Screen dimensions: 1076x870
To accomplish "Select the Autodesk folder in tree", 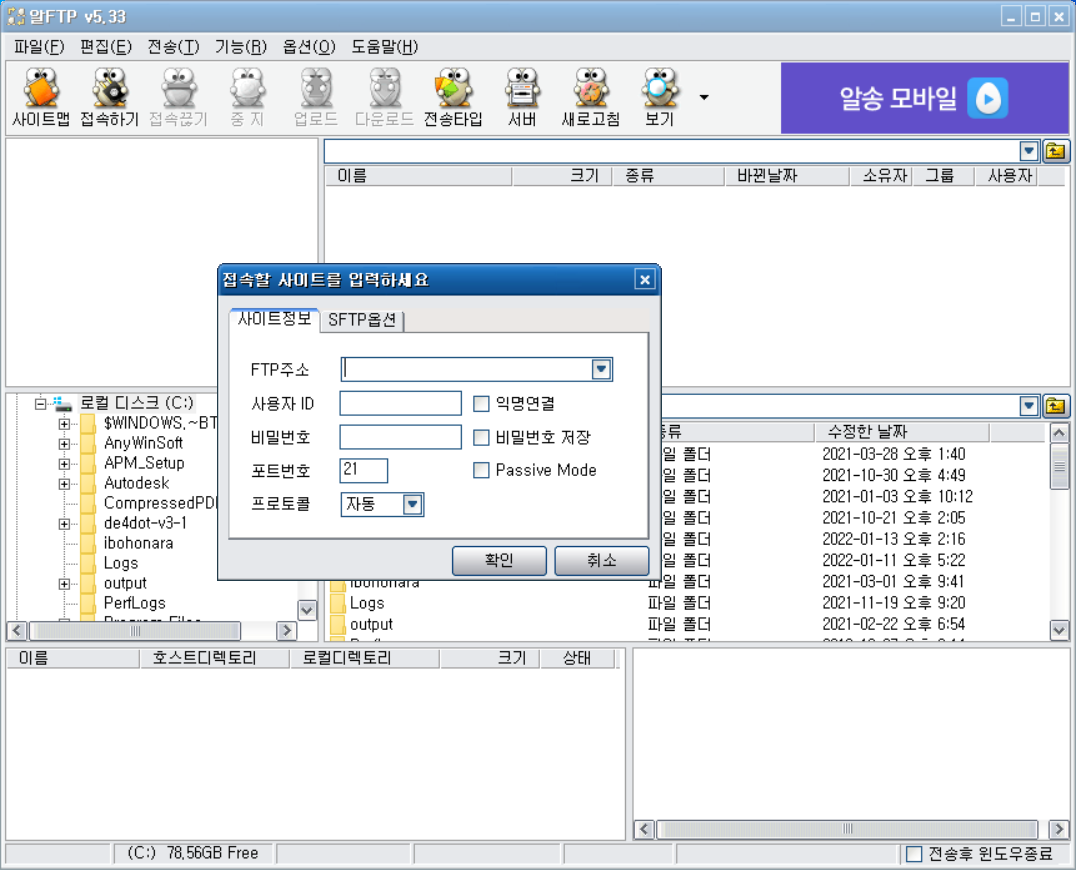I will [x=136, y=483].
